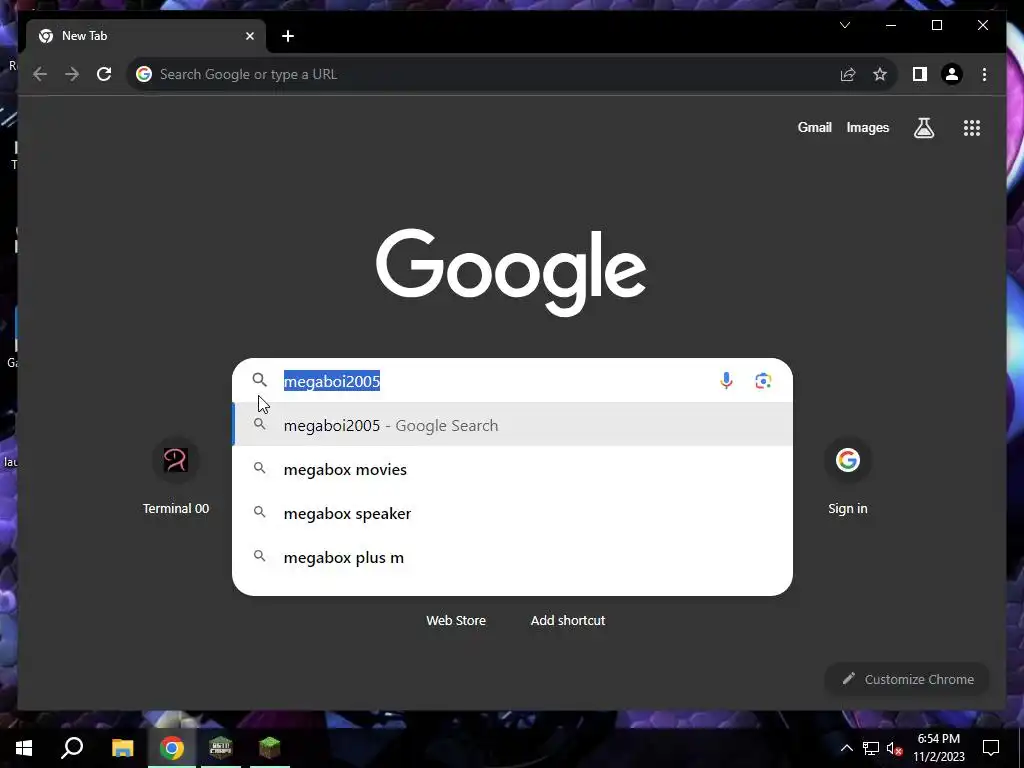Open the Chrome profile avatar
Image resolution: width=1024 pixels, height=768 pixels.
tap(952, 74)
